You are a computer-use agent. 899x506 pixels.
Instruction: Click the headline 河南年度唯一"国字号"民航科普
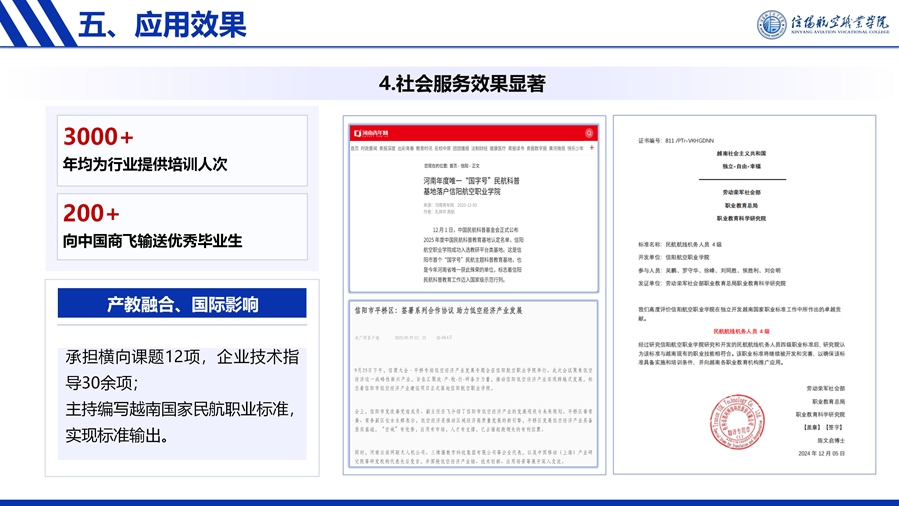point(471,181)
